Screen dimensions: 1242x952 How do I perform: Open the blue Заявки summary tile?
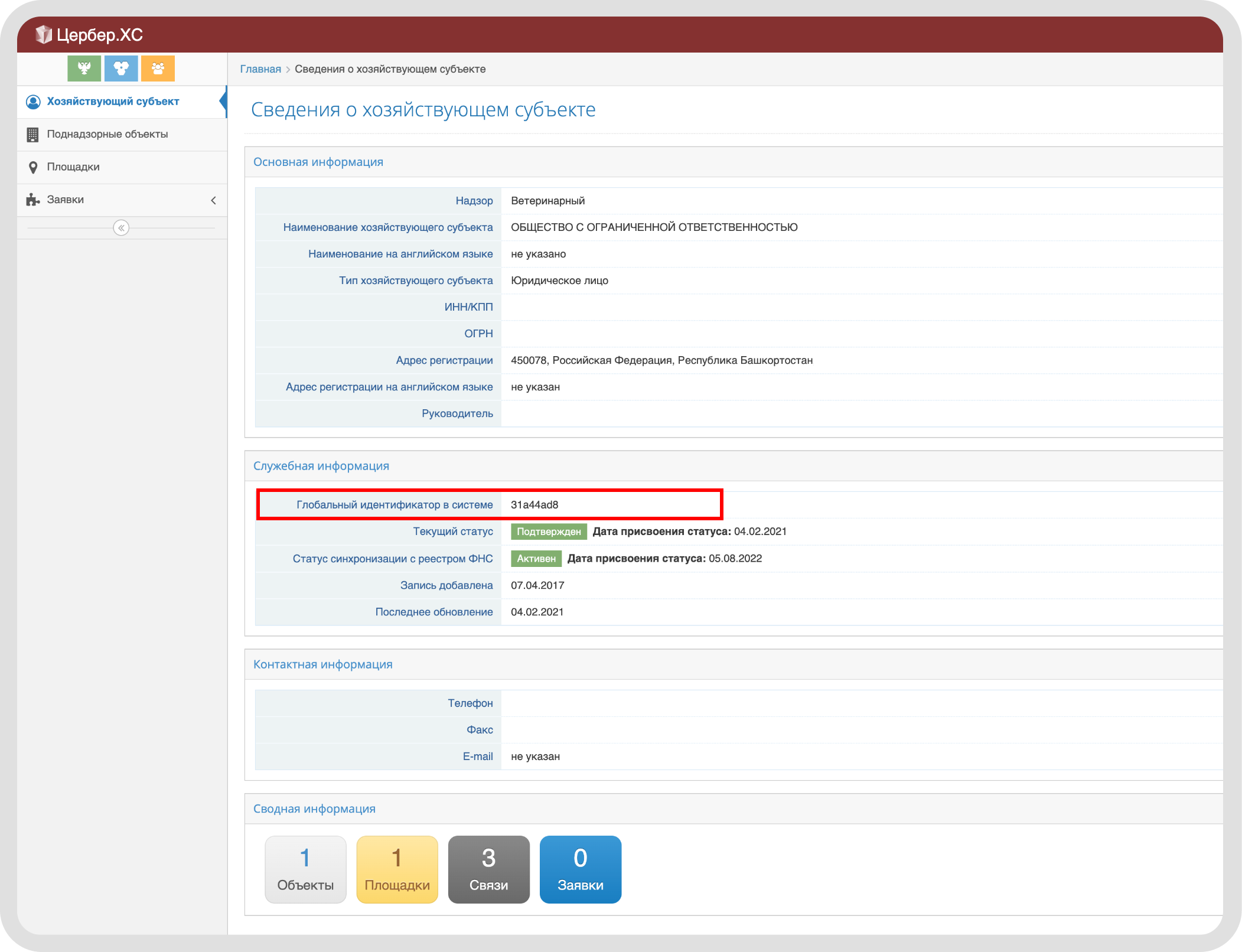tap(581, 869)
